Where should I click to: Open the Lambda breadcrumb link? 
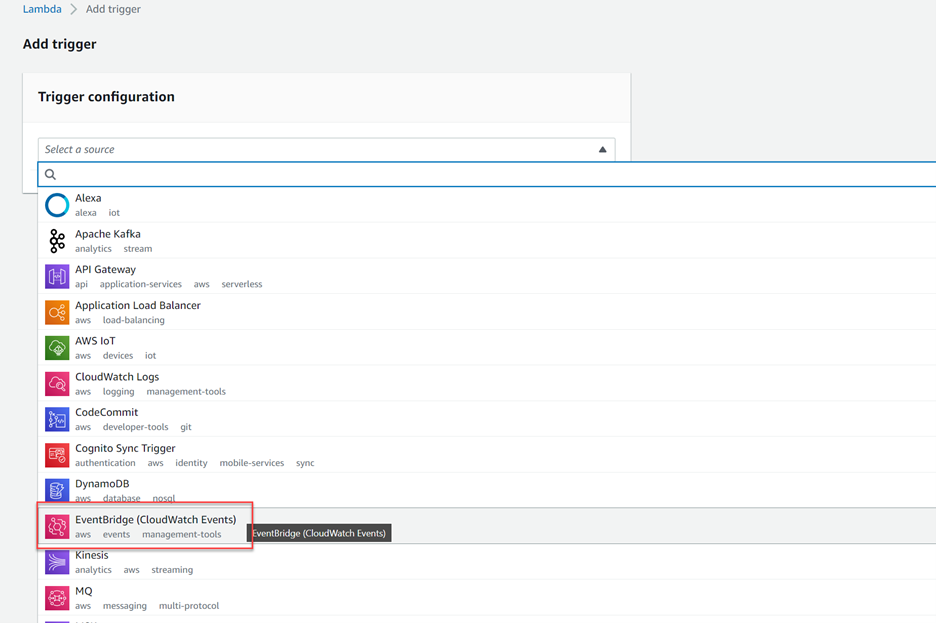pos(42,9)
